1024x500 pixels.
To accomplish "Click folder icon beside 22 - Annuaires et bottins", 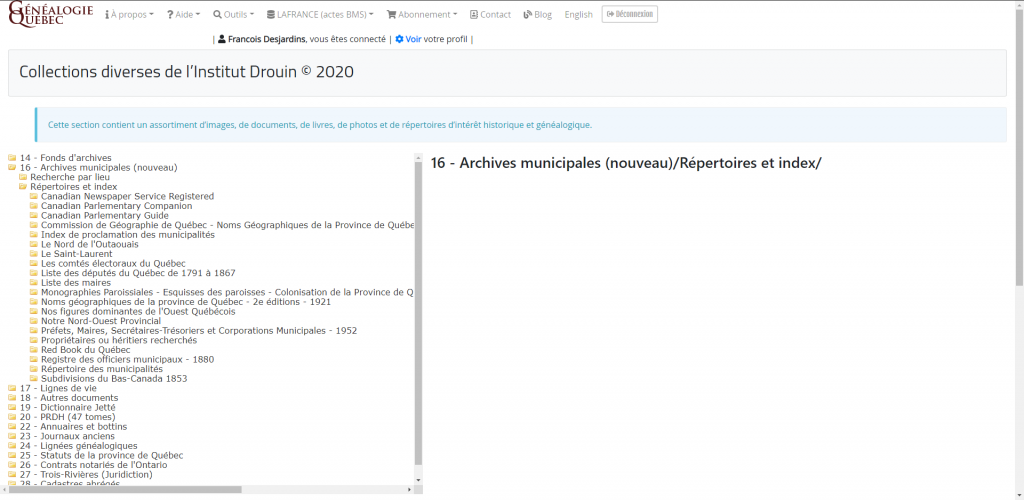I will coord(12,427).
